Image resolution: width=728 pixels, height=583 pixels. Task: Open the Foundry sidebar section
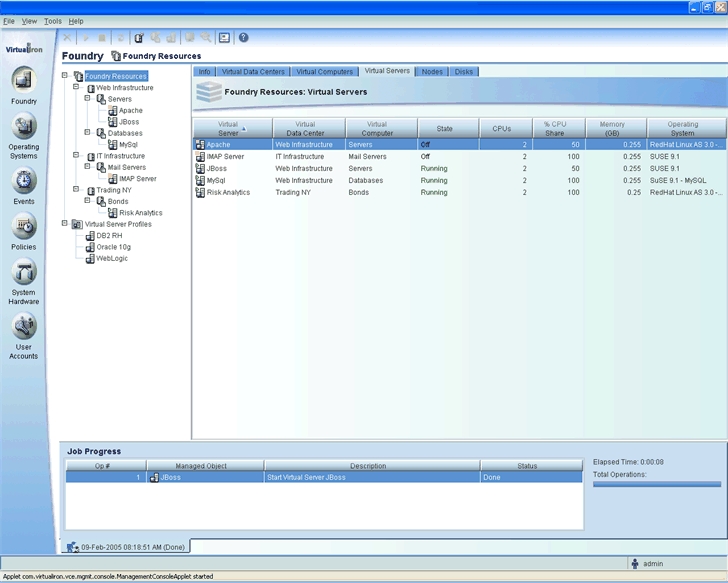click(x=23, y=81)
